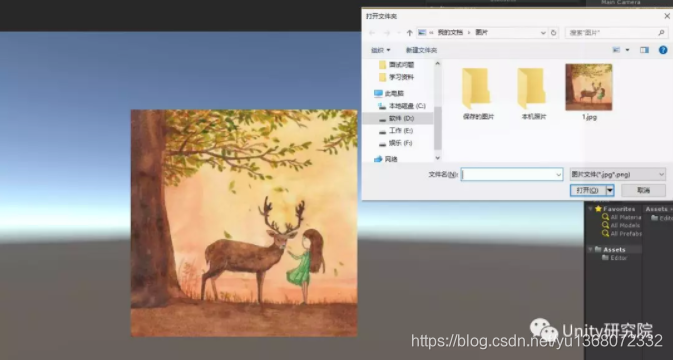The image size is (673, 360).
Task: Open the file type filter dropdown
Action: [618, 174]
